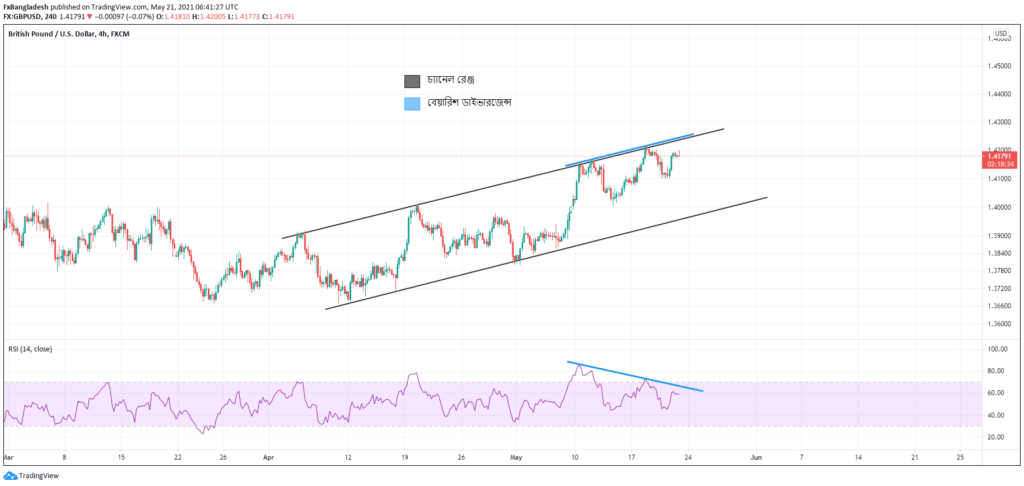Click the '19' date axis label
Image resolution: width=1024 pixels, height=486 pixels.
pyautogui.click(x=404, y=457)
